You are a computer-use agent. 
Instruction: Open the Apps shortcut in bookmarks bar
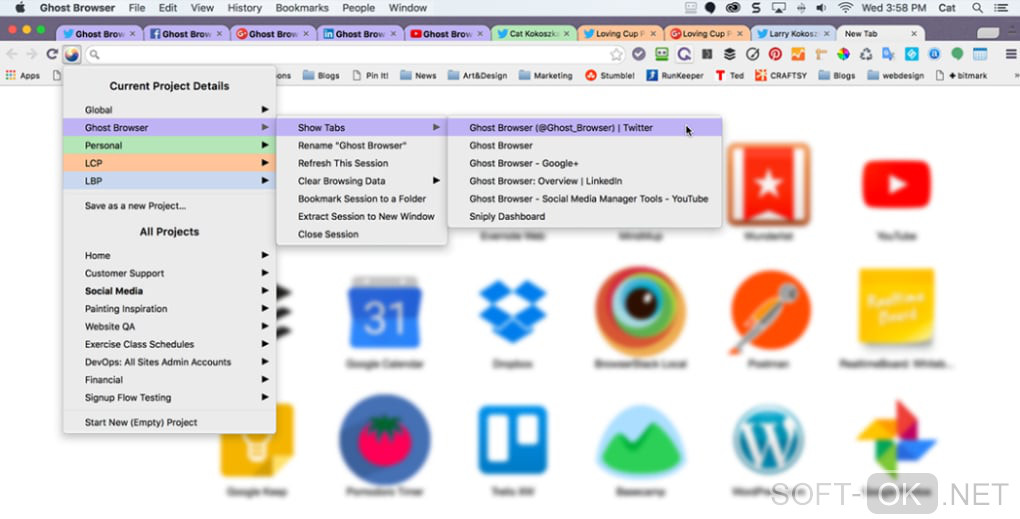(x=23, y=75)
